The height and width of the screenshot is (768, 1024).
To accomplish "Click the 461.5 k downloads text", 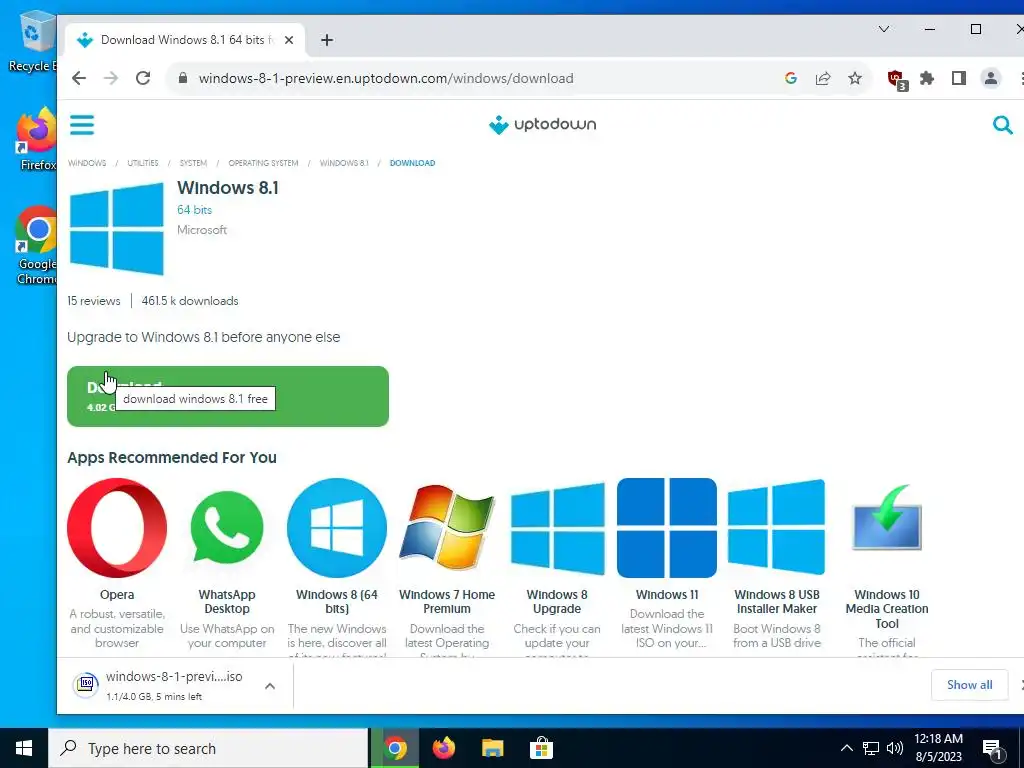I will point(190,301).
